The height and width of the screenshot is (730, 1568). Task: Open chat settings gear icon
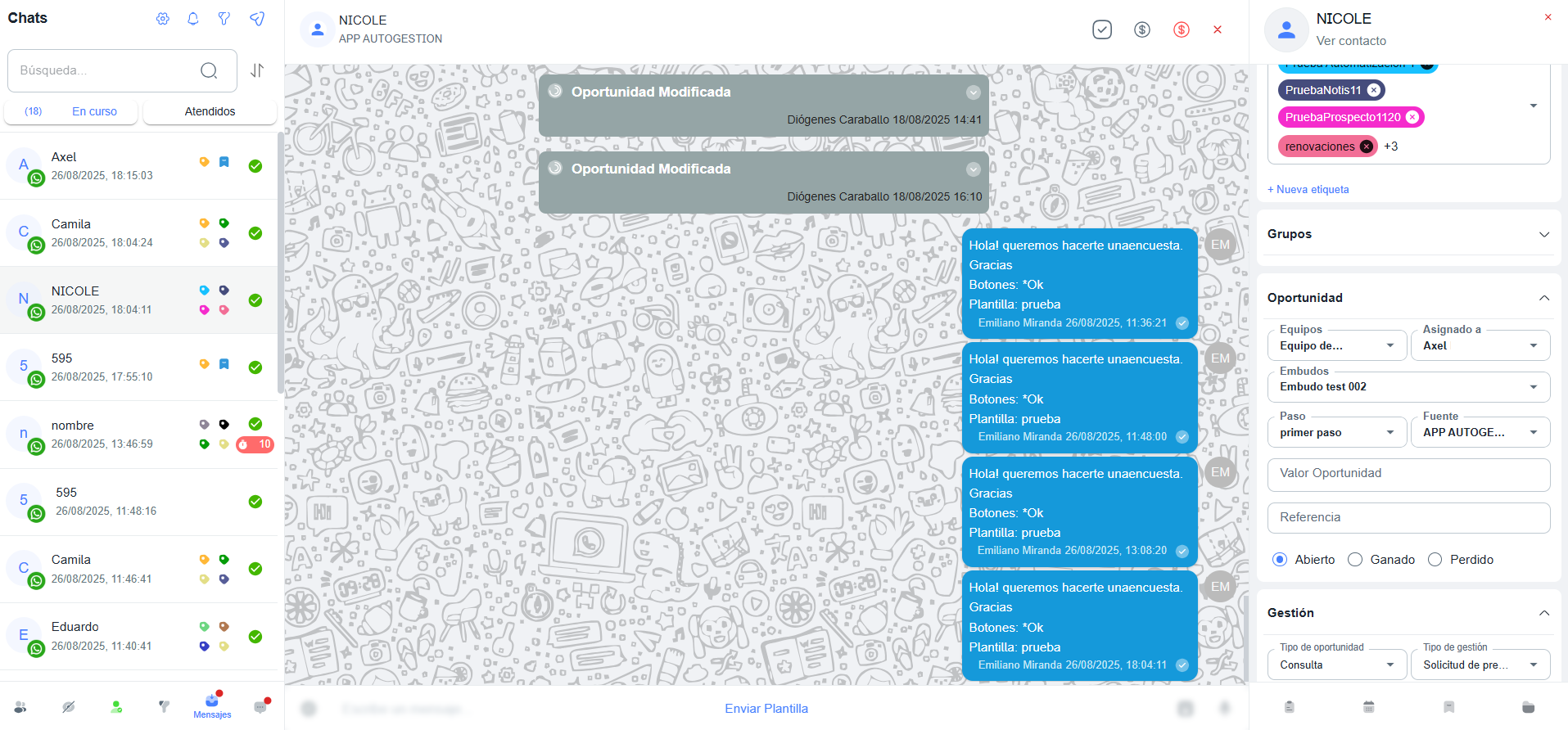click(163, 19)
